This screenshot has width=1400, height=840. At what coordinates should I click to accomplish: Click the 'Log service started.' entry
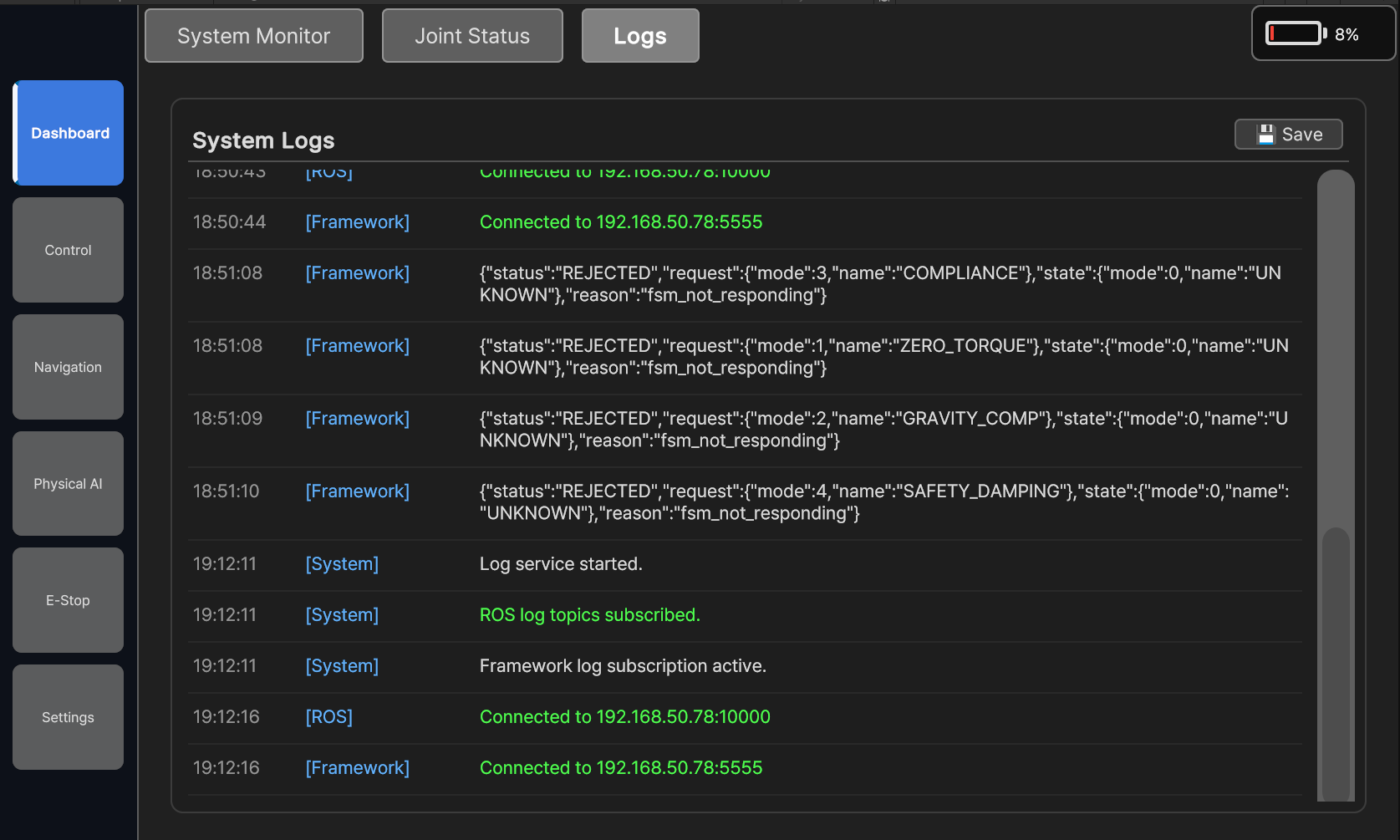(561, 564)
